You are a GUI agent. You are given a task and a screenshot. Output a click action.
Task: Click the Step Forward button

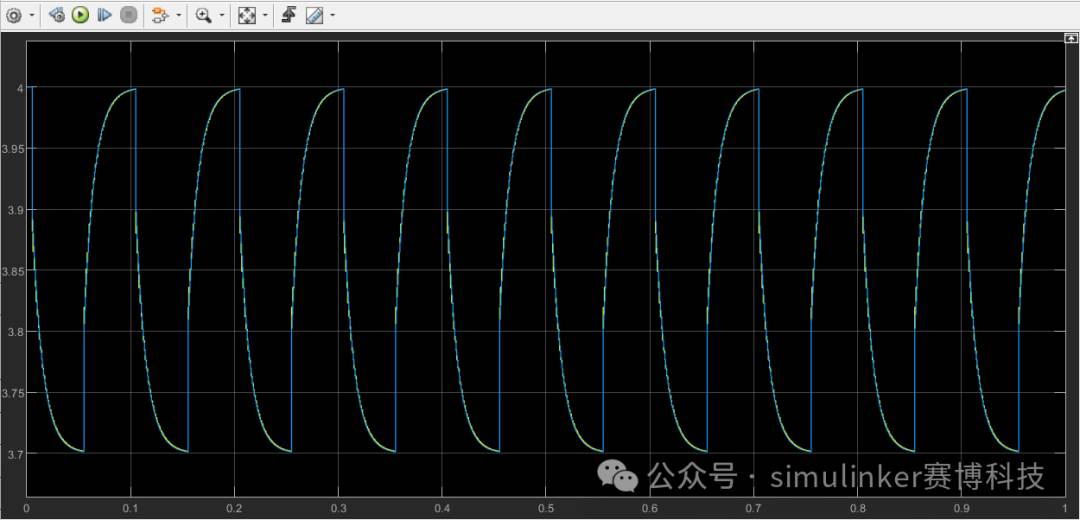[104, 14]
